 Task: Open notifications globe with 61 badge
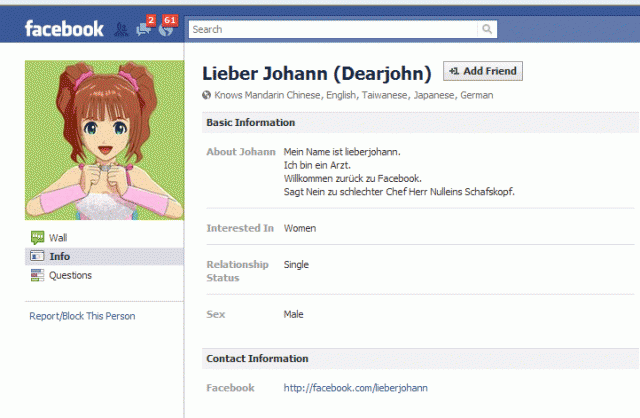coord(166,30)
